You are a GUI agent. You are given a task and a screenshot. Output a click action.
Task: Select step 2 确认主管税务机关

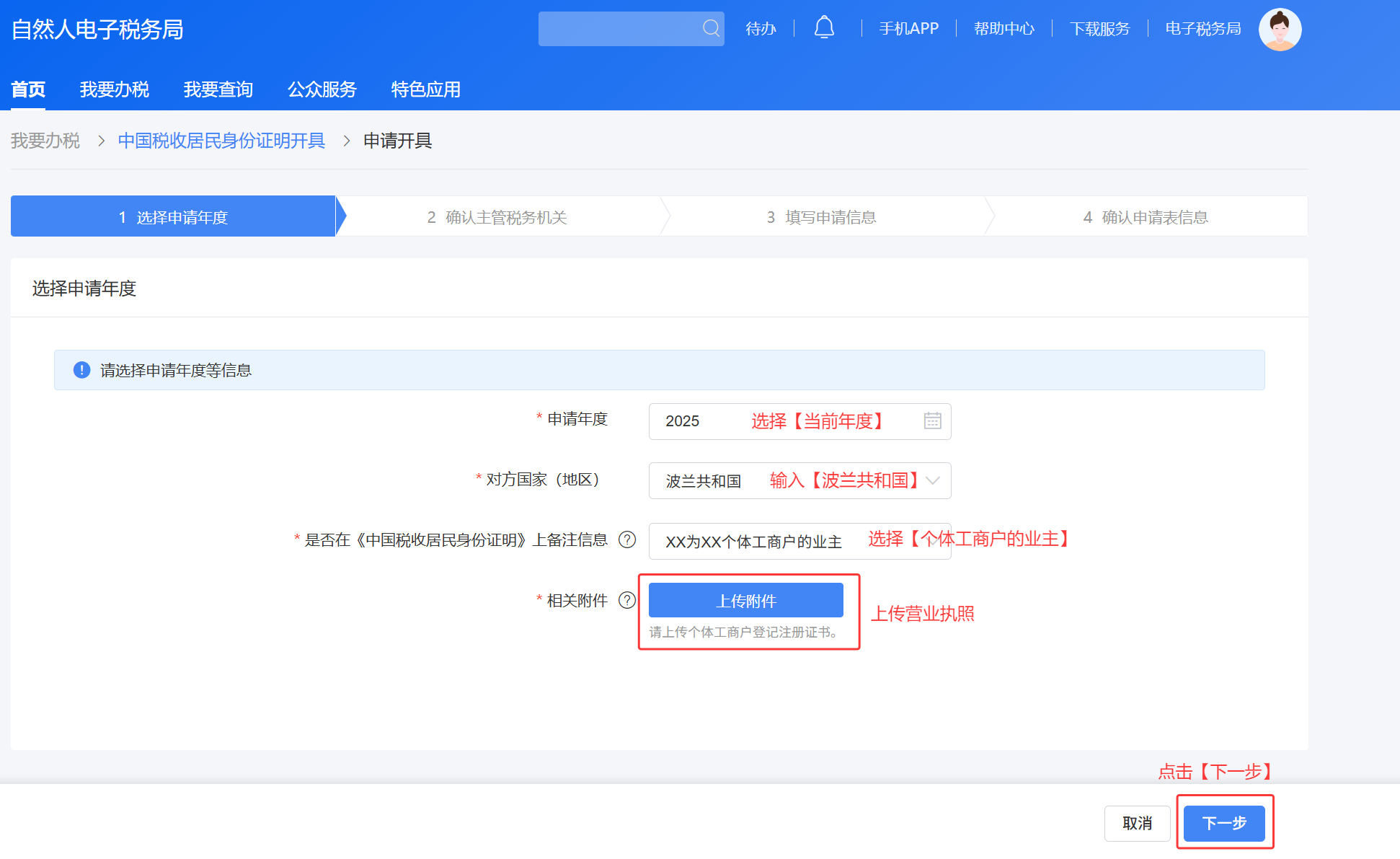click(x=497, y=217)
